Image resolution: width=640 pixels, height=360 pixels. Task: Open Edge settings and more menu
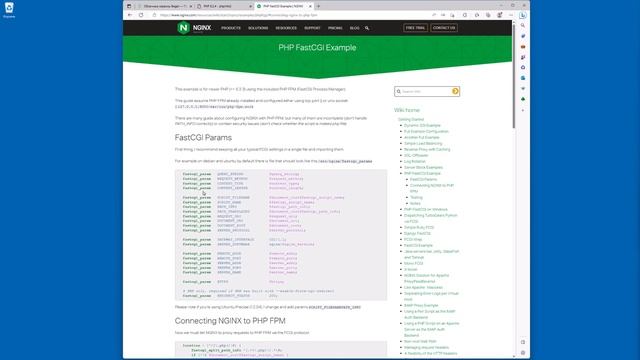(x=511, y=15)
